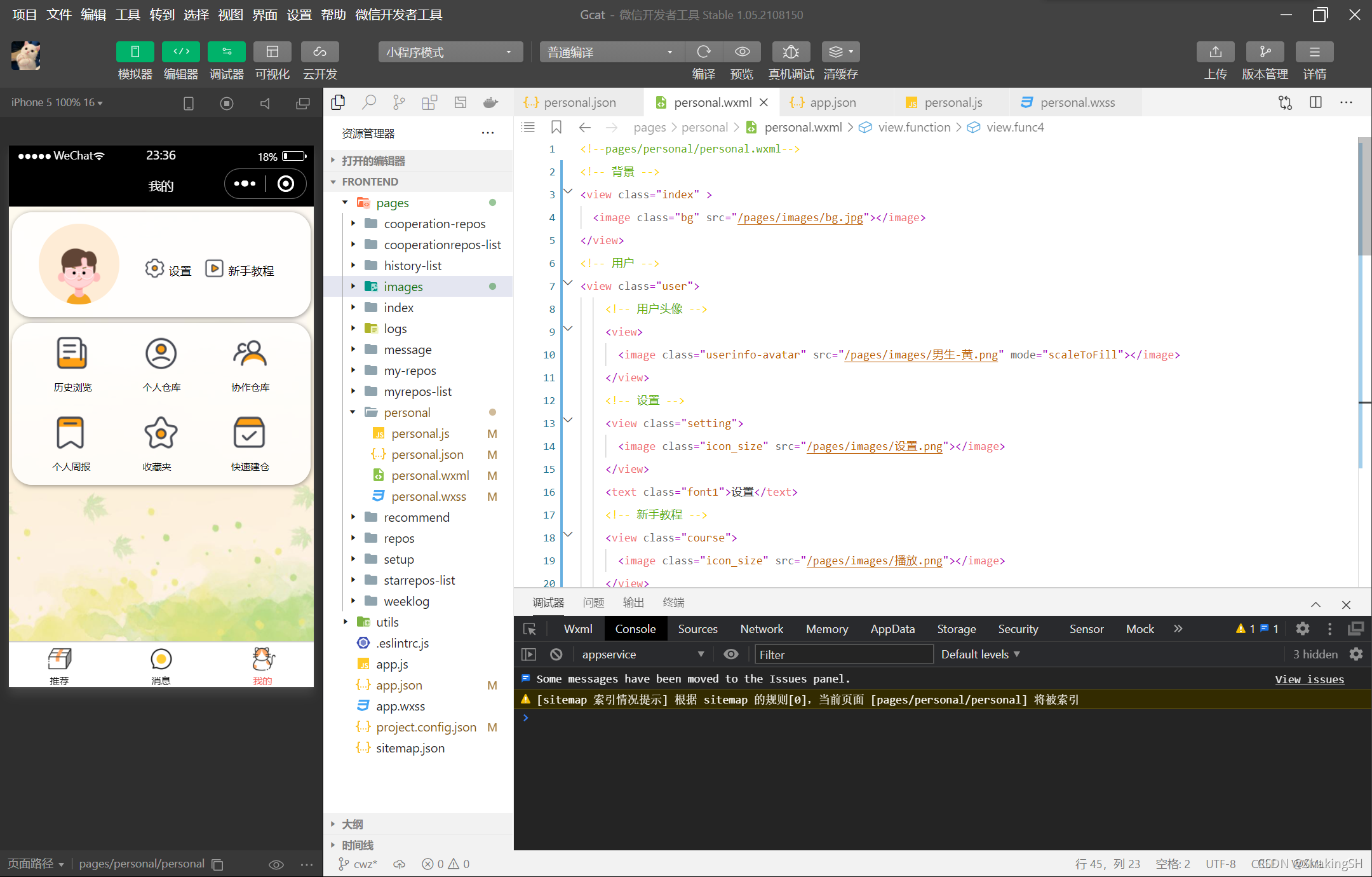Switch to the Network tab
This screenshot has width=1372, height=877.
(x=761, y=629)
